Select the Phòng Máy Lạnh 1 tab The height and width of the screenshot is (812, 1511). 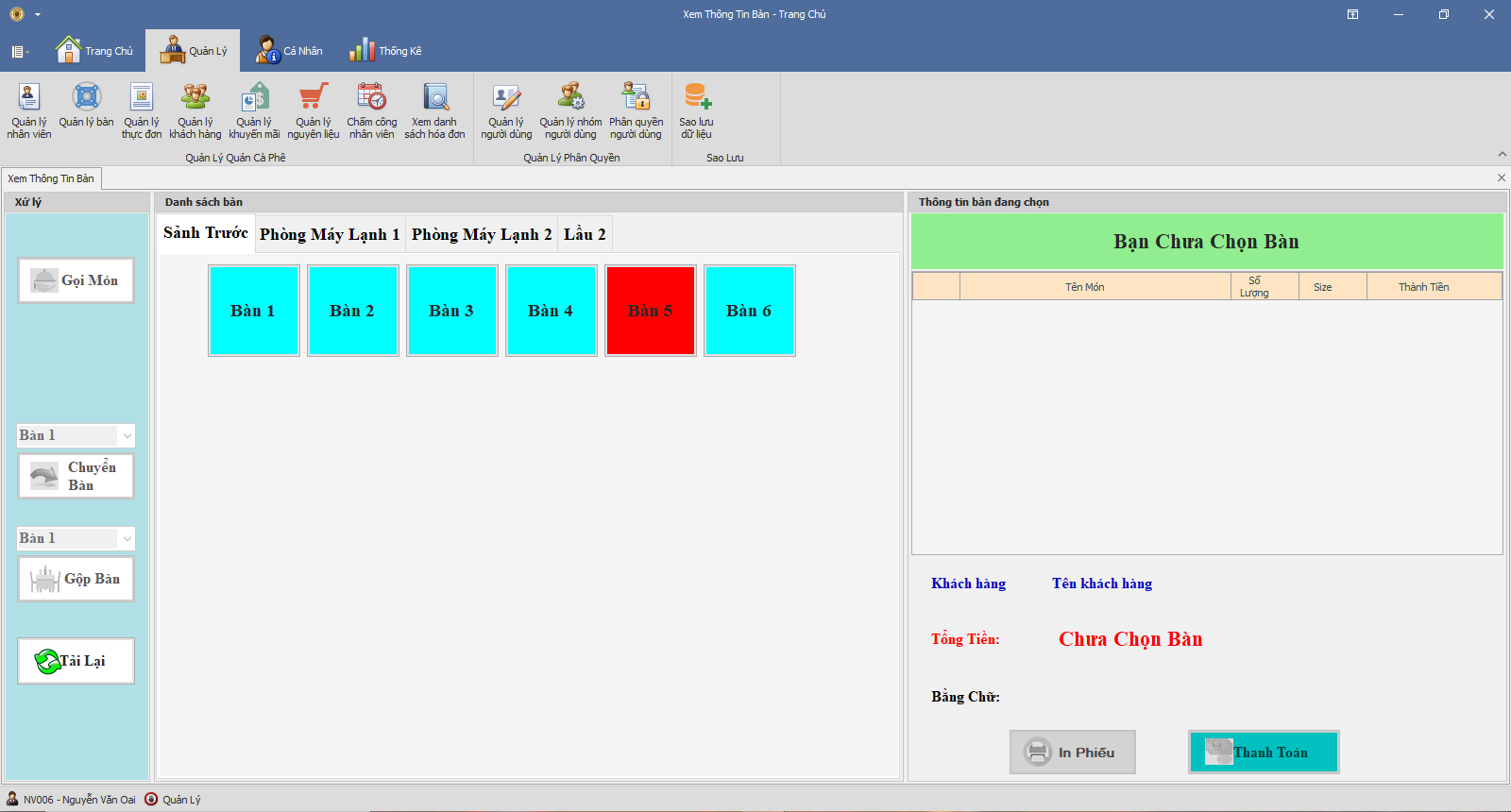(x=330, y=234)
